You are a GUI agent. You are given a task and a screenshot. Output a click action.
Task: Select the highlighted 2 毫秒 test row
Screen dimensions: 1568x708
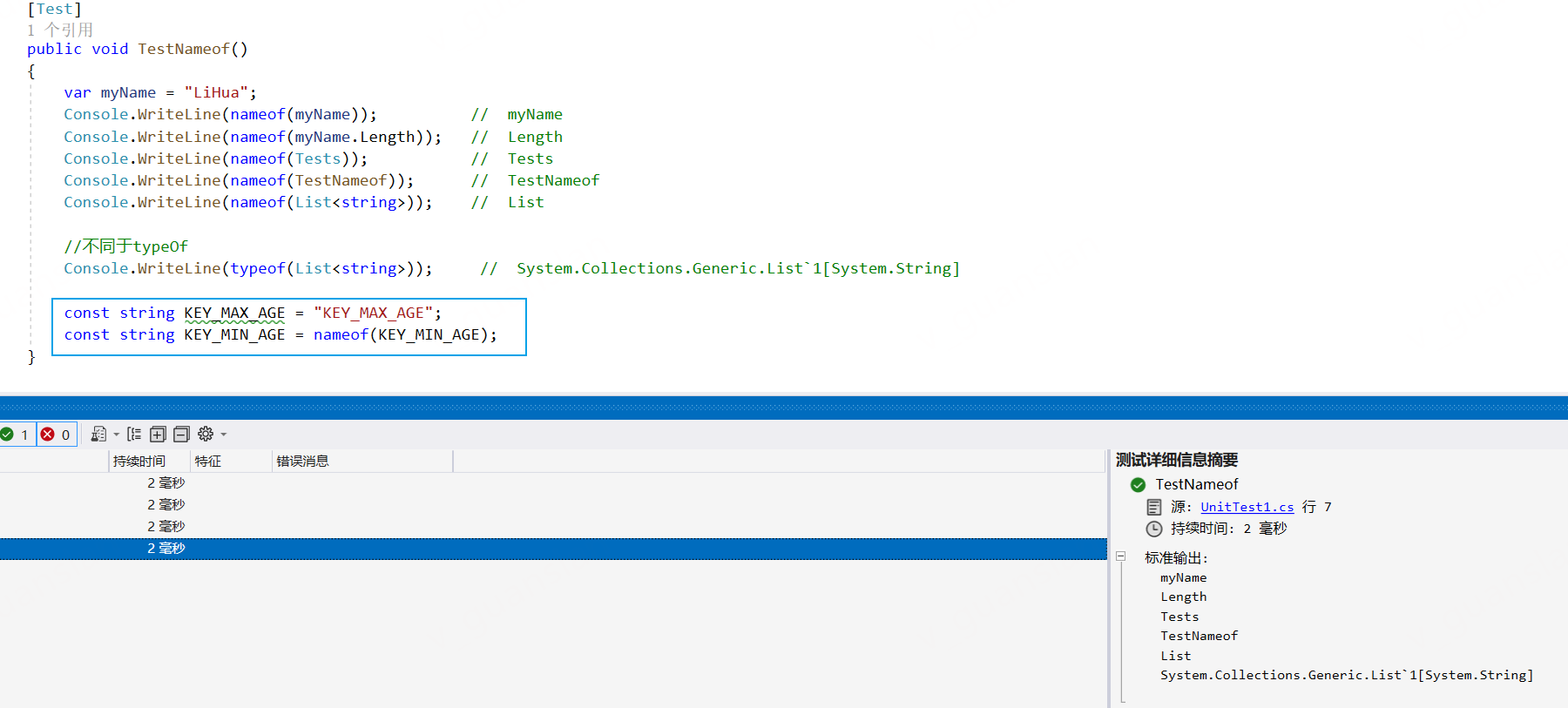[x=166, y=549]
